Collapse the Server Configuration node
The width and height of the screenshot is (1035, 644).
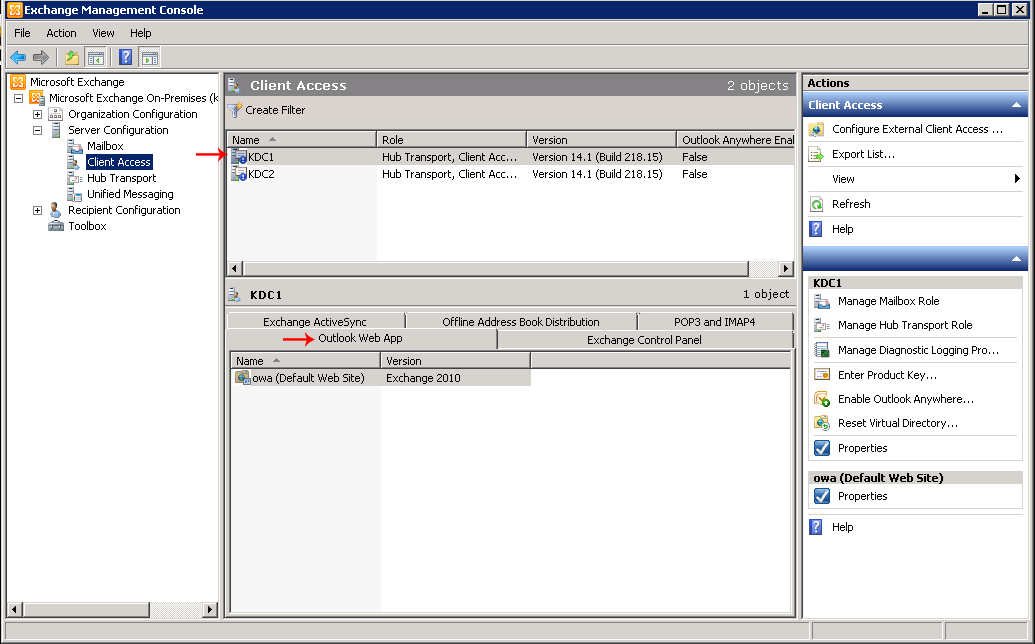point(38,130)
